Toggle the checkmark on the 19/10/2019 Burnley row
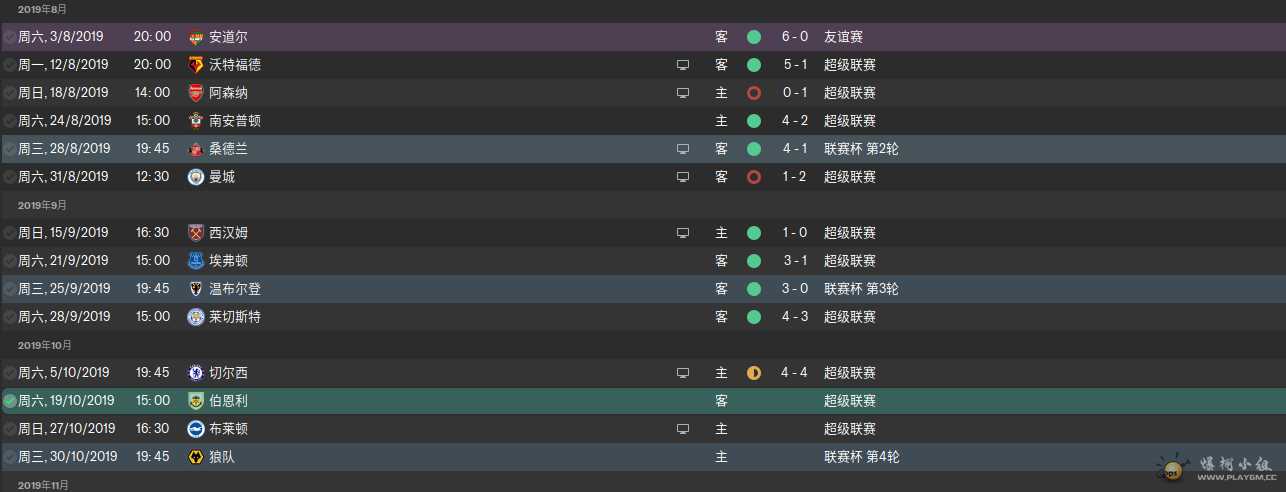 click(10, 401)
